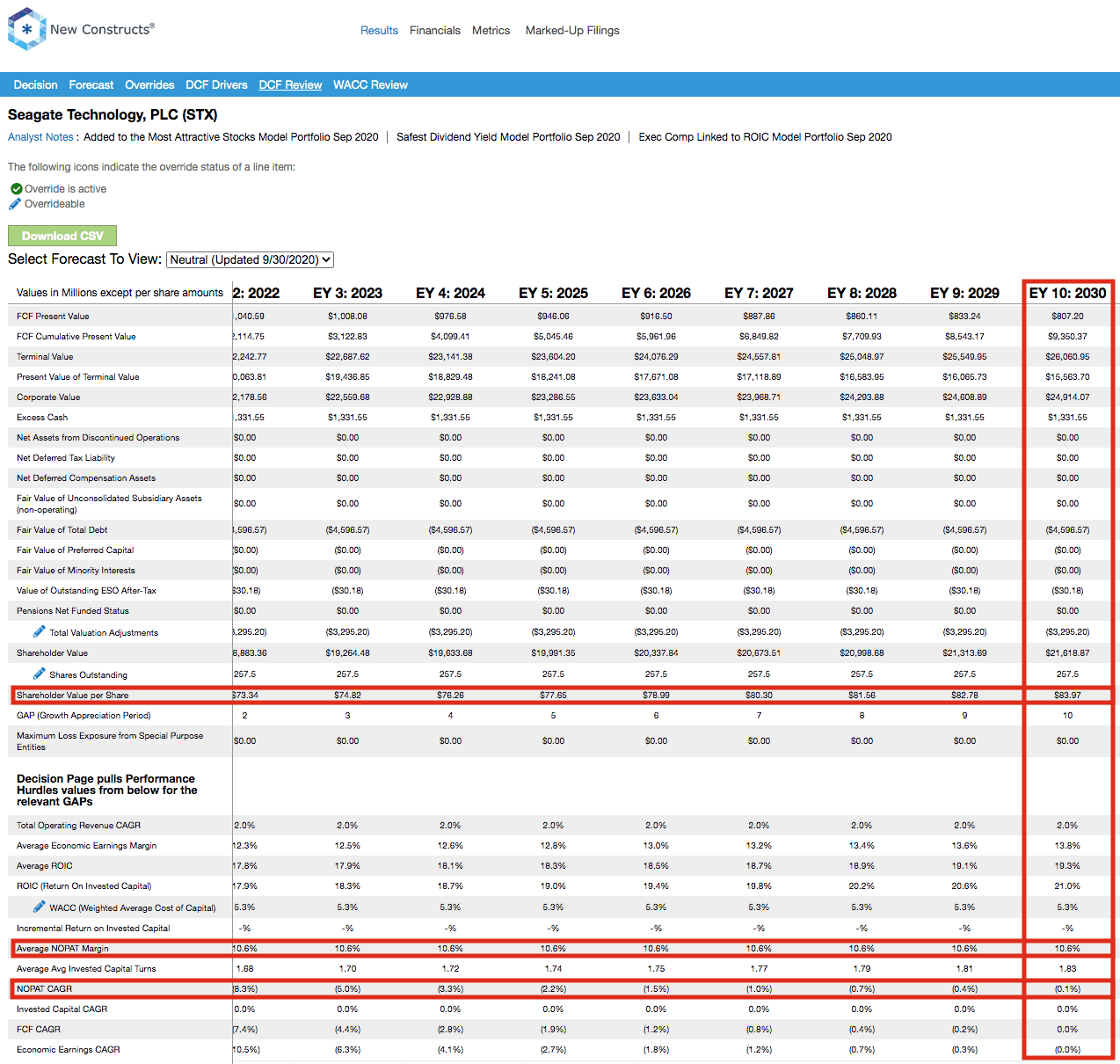Click the $807.20 FCF Present Value cell
Image resolution: width=1120 pixels, height=1064 pixels.
(1067, 316)
